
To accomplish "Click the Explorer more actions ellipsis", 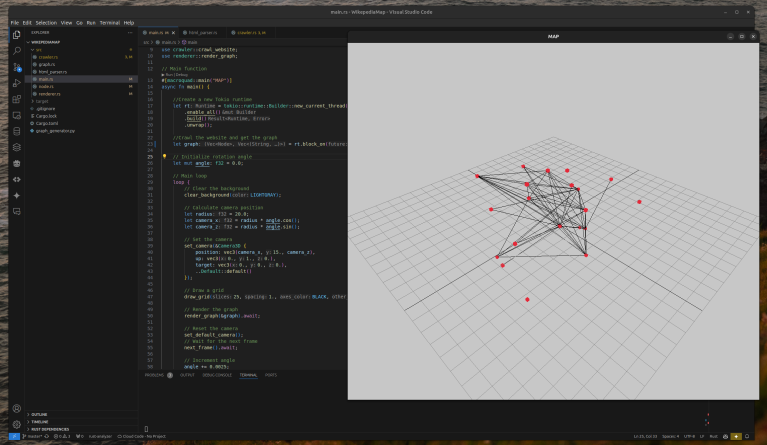I will point(130,33).
